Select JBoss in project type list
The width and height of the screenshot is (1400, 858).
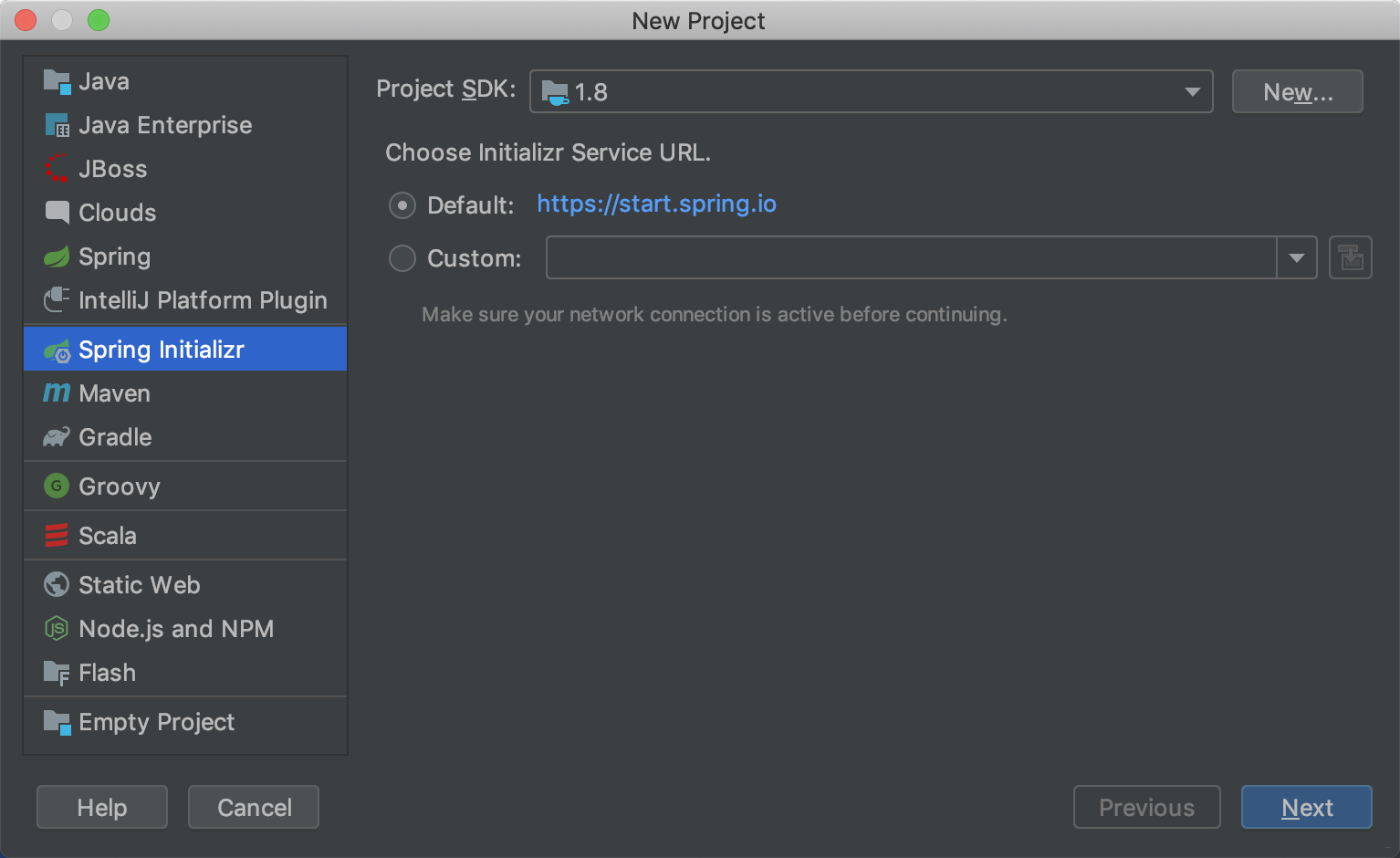coord(185,169)
